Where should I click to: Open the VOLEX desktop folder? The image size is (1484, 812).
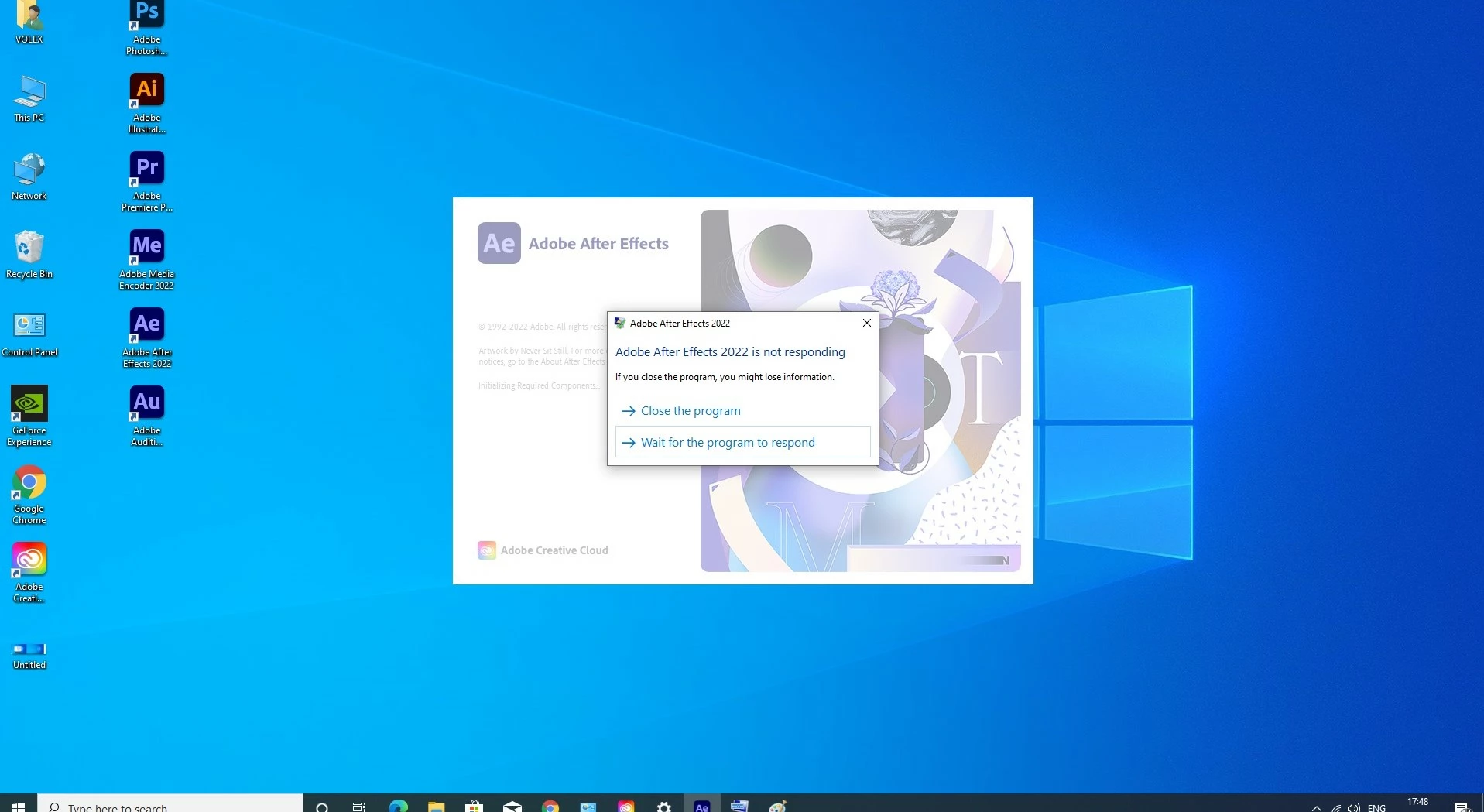[x=29, y=22]
